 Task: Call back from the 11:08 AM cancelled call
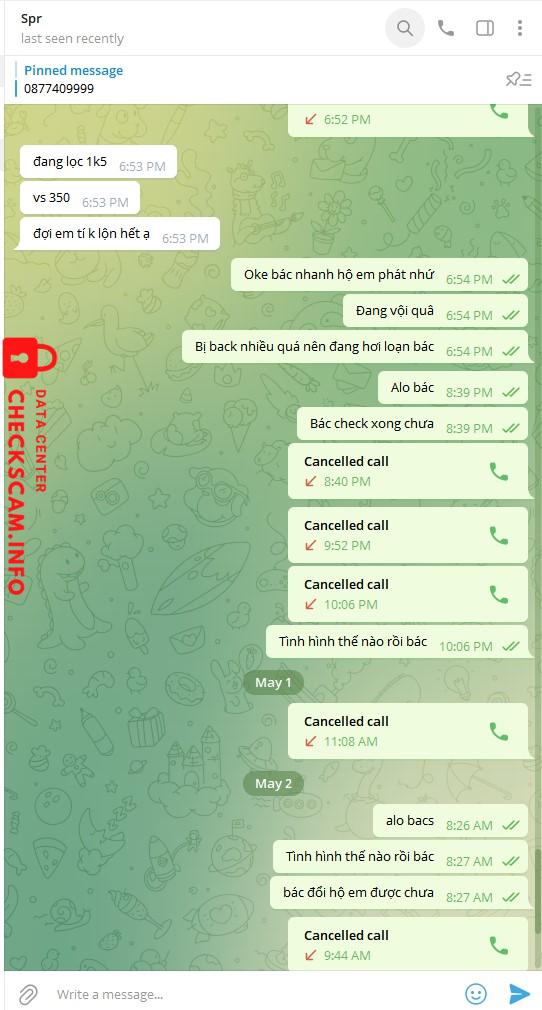(499, 731)
